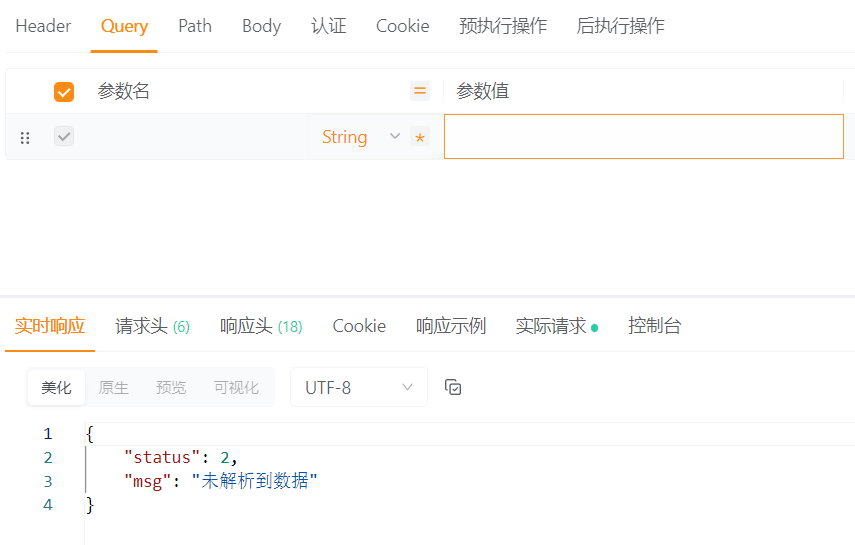Open the 预执行操作 tab

click(x=503, y=26)
